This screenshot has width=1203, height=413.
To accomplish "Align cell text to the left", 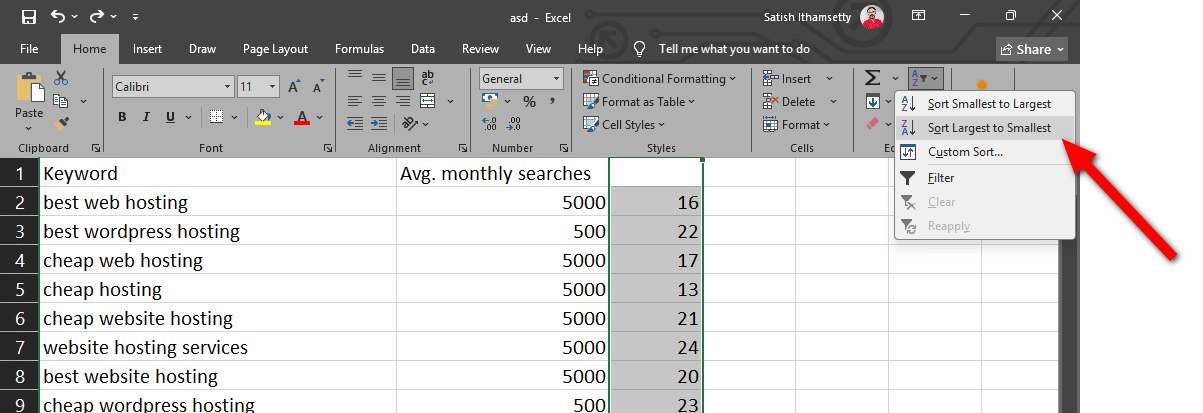I will click(356, 101).
